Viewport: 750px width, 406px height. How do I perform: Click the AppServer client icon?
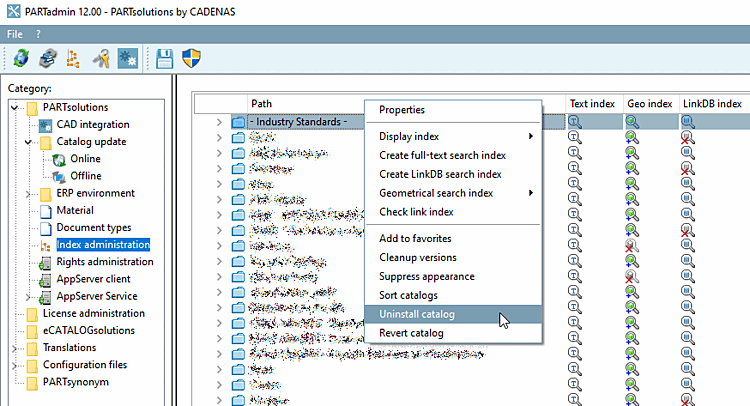point(45,279)
